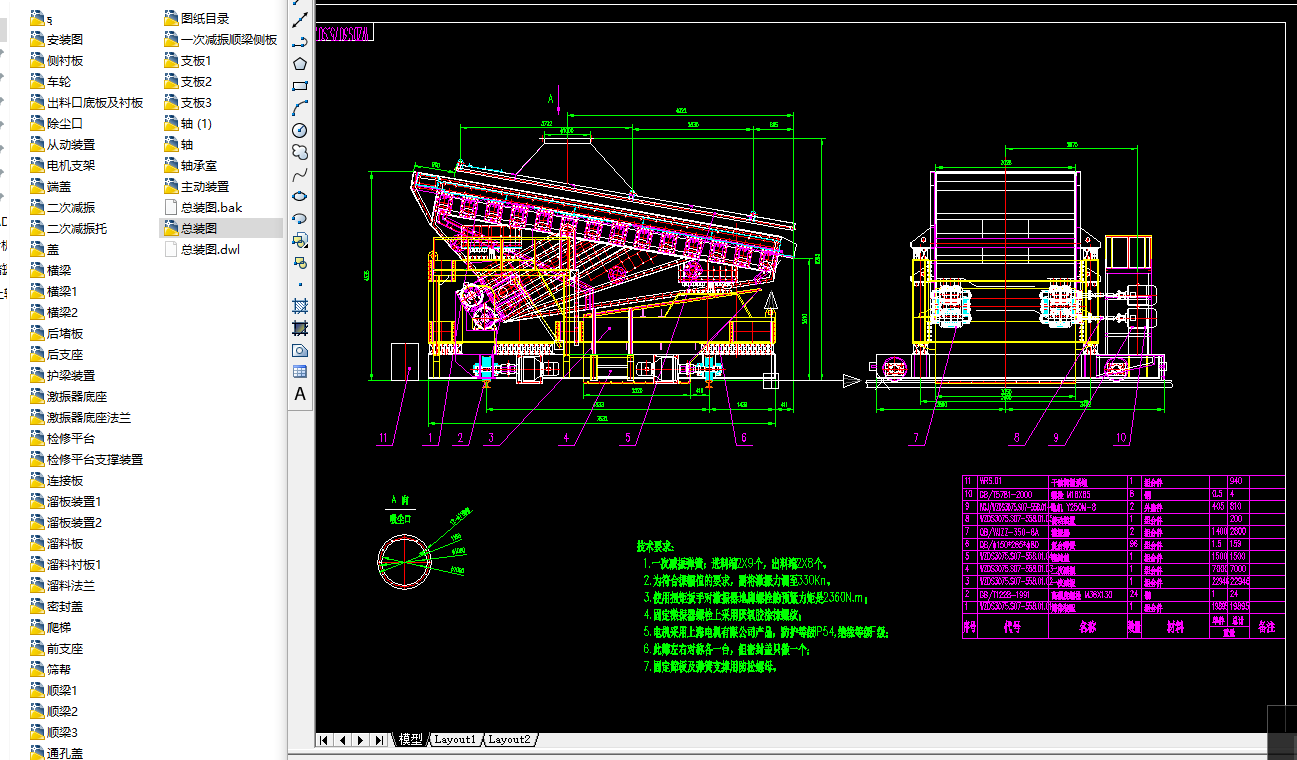Image resolution: width=1297 pixels, height=760 pixels.
Task: Select the Arc drawing tool
Action: coord(299,107)
